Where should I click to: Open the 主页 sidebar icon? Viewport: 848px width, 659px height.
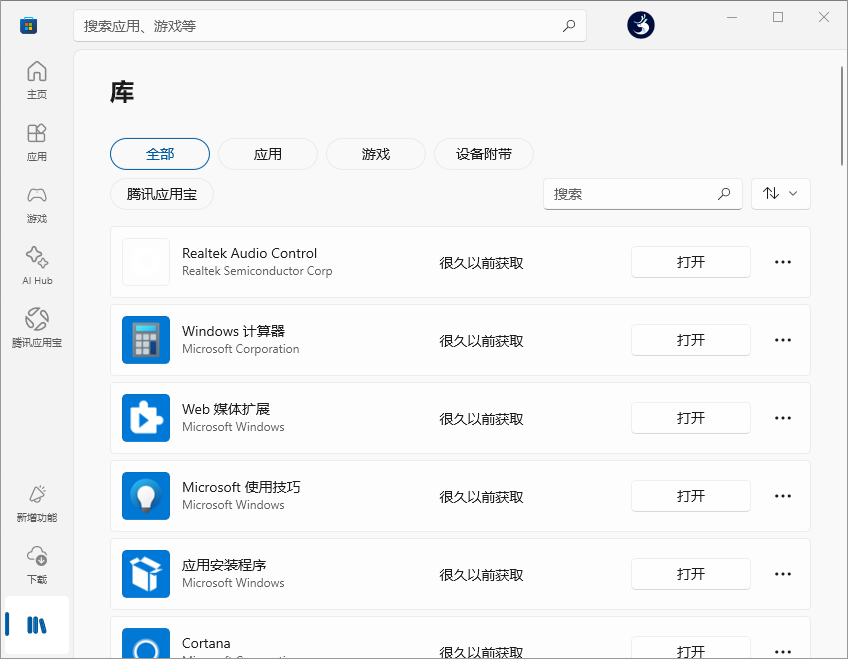click(36, 78)
